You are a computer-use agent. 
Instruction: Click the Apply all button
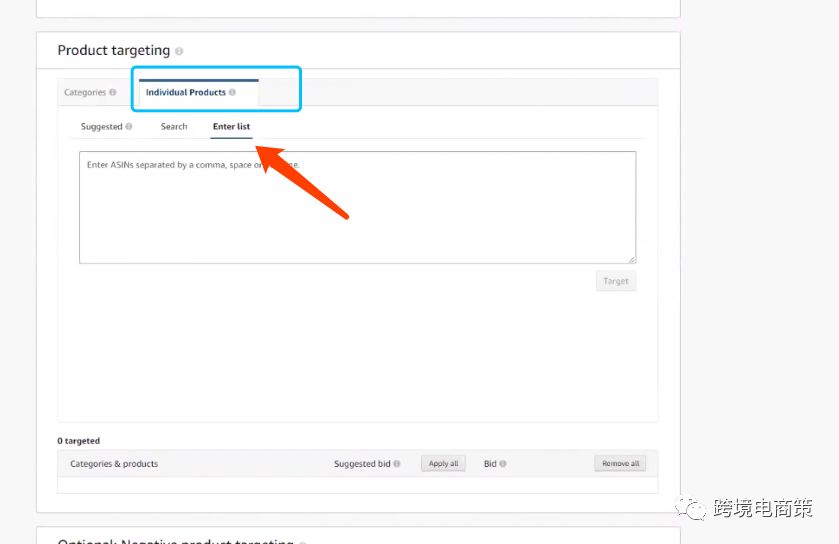coord(443,464)
